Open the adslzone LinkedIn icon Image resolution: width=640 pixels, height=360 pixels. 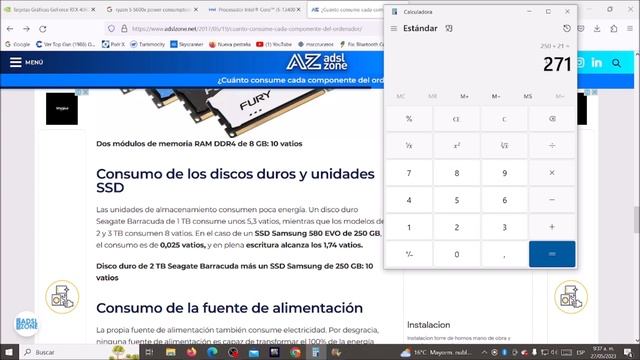(597, 62)
